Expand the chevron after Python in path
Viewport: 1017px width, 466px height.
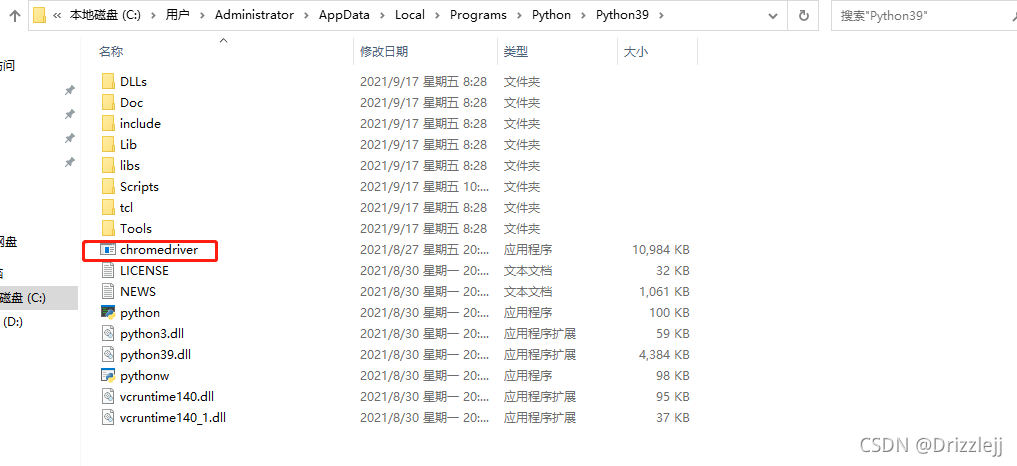point(583,15)
